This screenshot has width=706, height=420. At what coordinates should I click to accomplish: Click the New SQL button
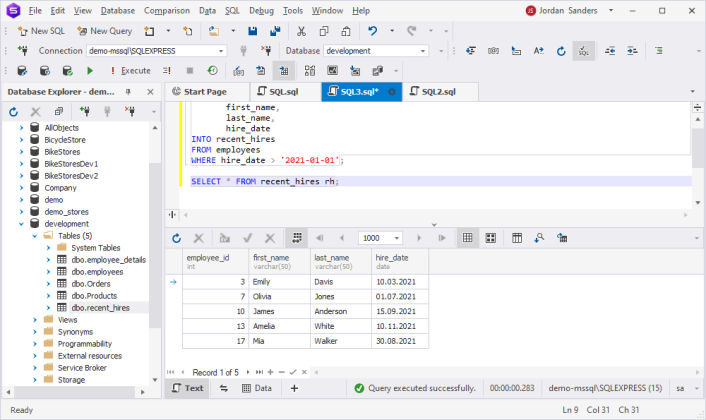click(x=41, y=31)
